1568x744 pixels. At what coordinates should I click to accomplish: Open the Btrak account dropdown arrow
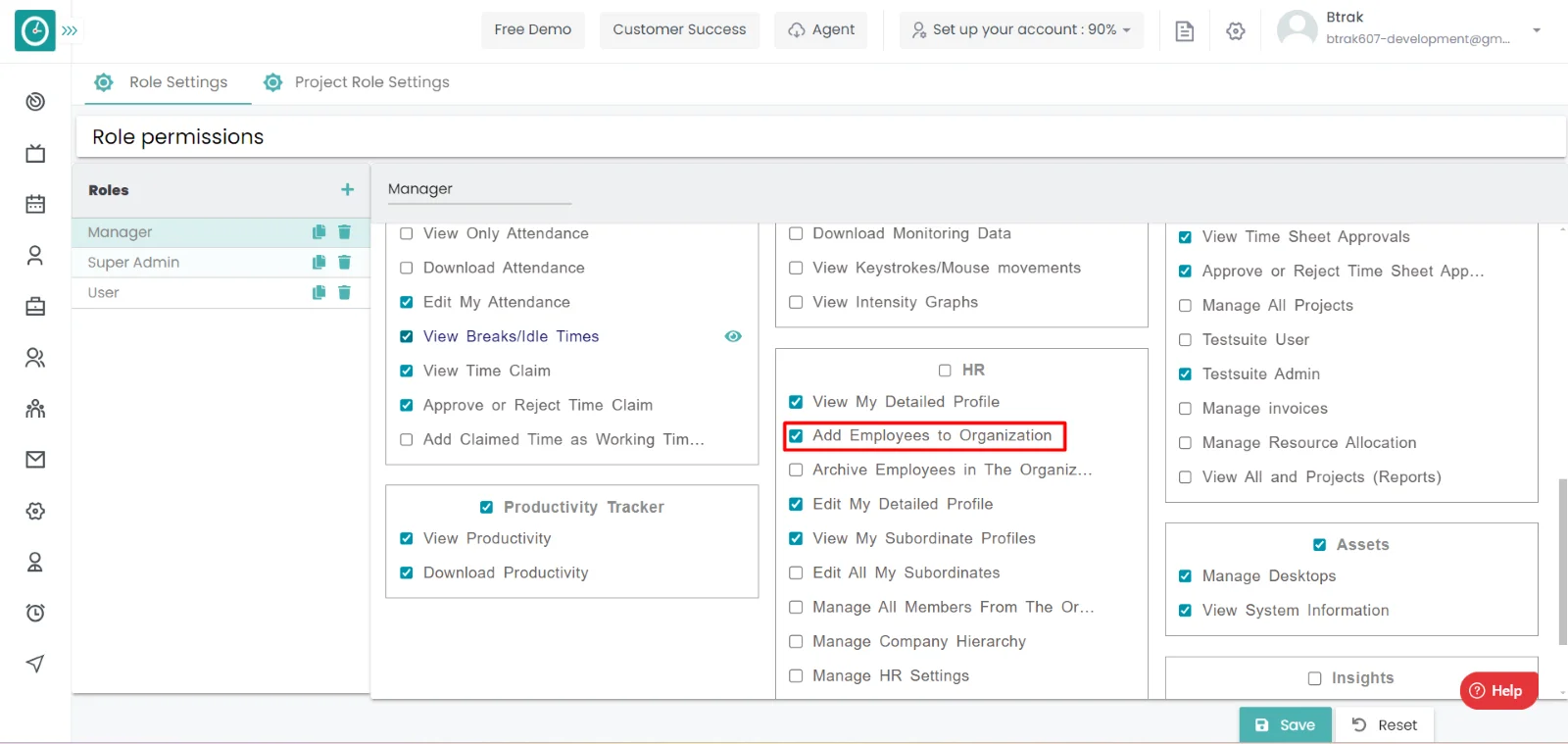(1537, 30)
